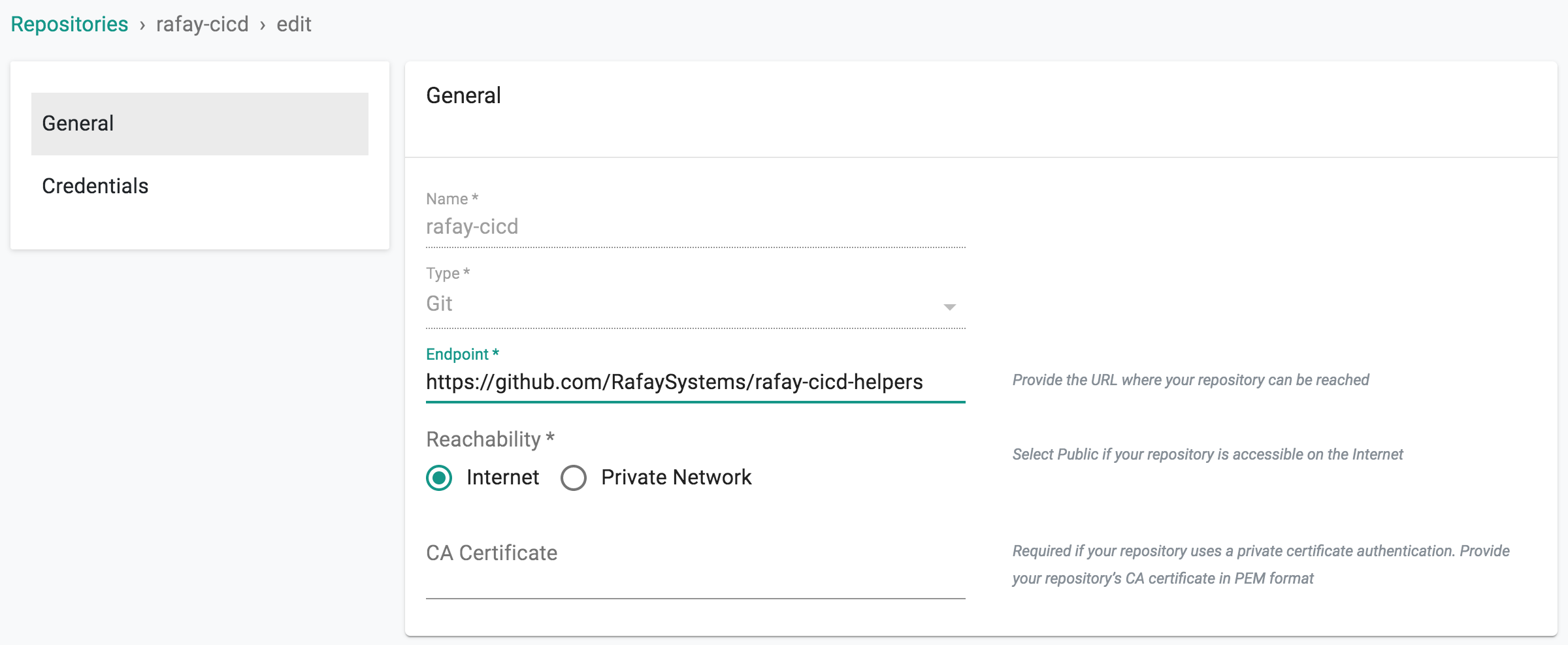Select the Internet radio button

439,478
